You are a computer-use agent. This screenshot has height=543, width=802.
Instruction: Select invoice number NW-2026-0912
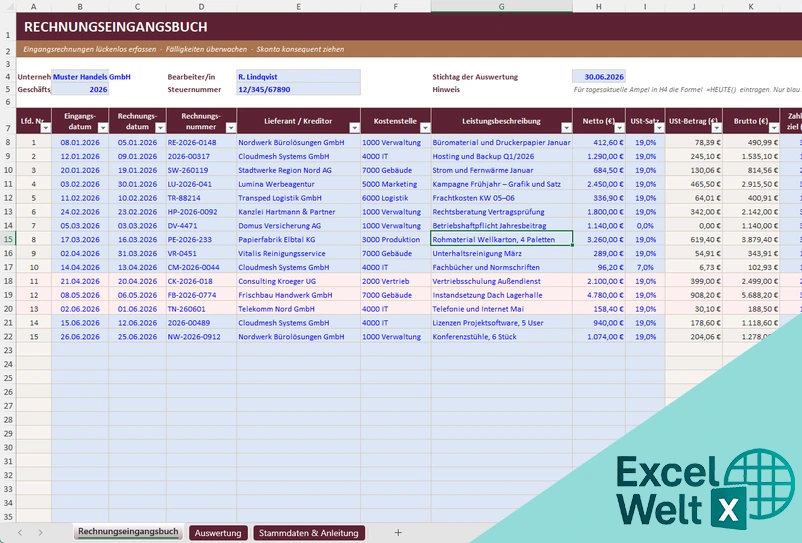click(201, 336)
